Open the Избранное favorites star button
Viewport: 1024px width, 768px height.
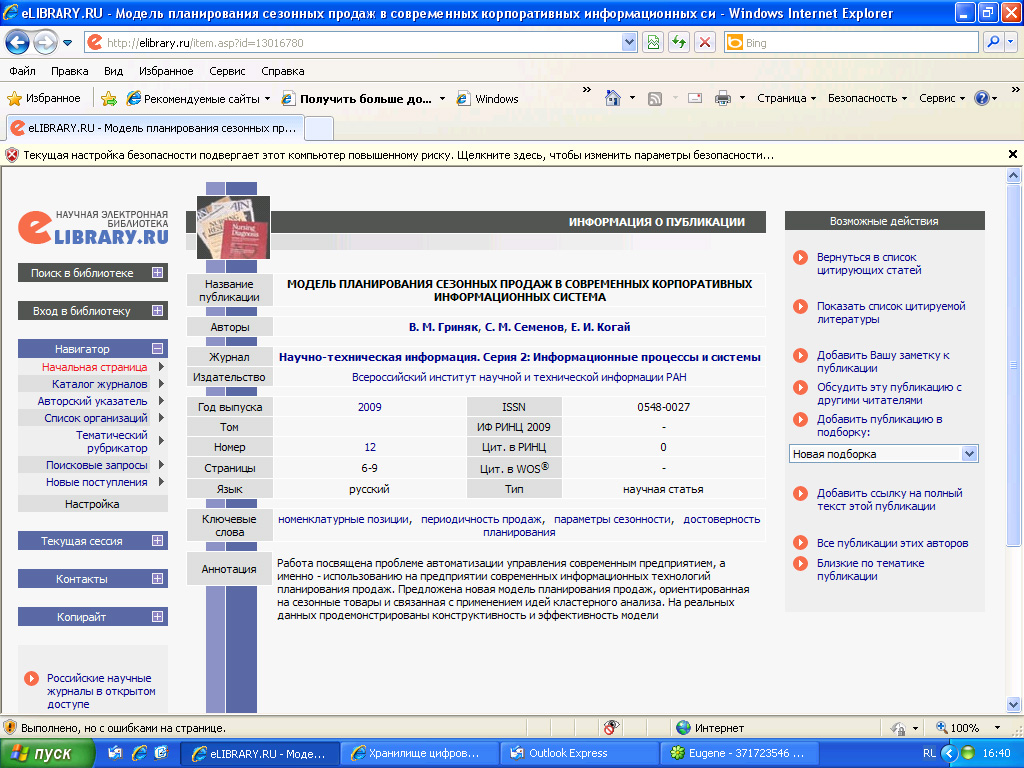(x=44, y=98)
